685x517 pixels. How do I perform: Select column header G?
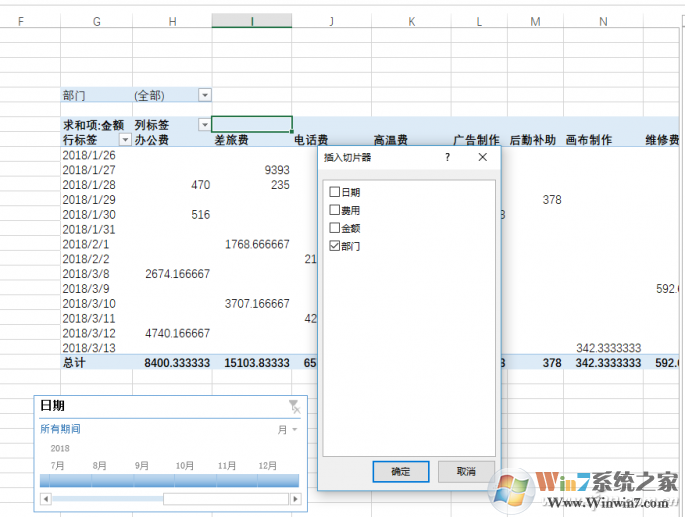pos(97,21)
